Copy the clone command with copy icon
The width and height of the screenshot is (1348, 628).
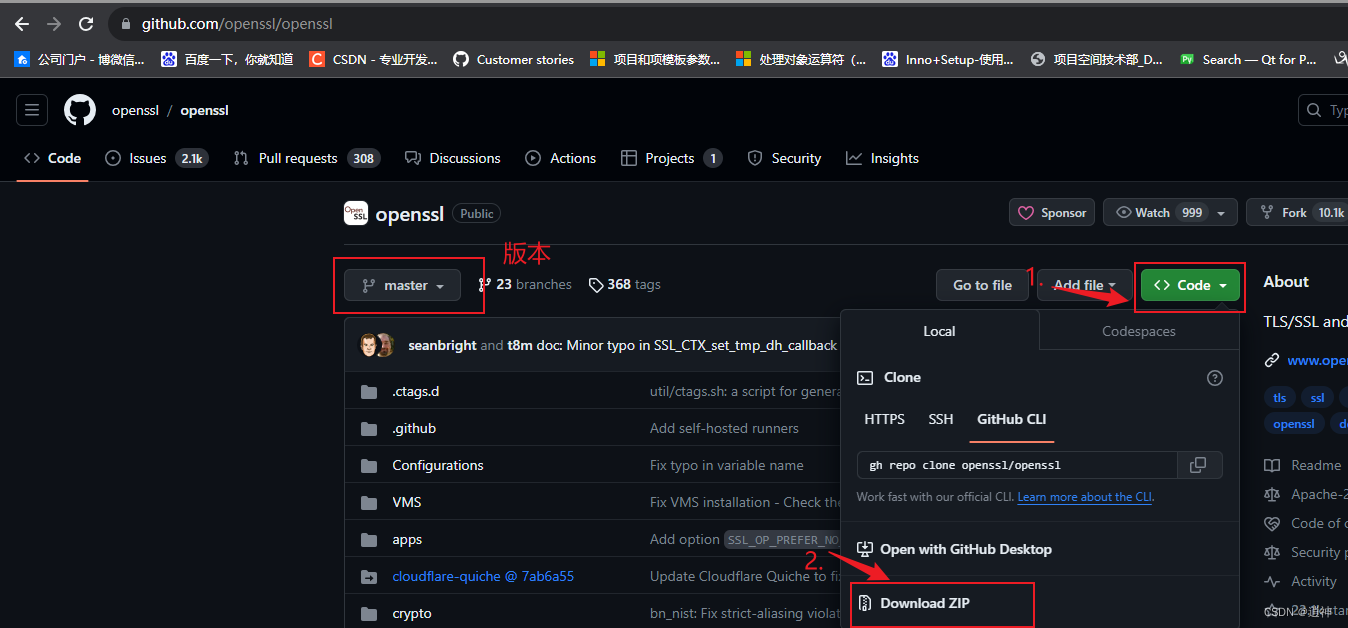tap(1199, 465)
